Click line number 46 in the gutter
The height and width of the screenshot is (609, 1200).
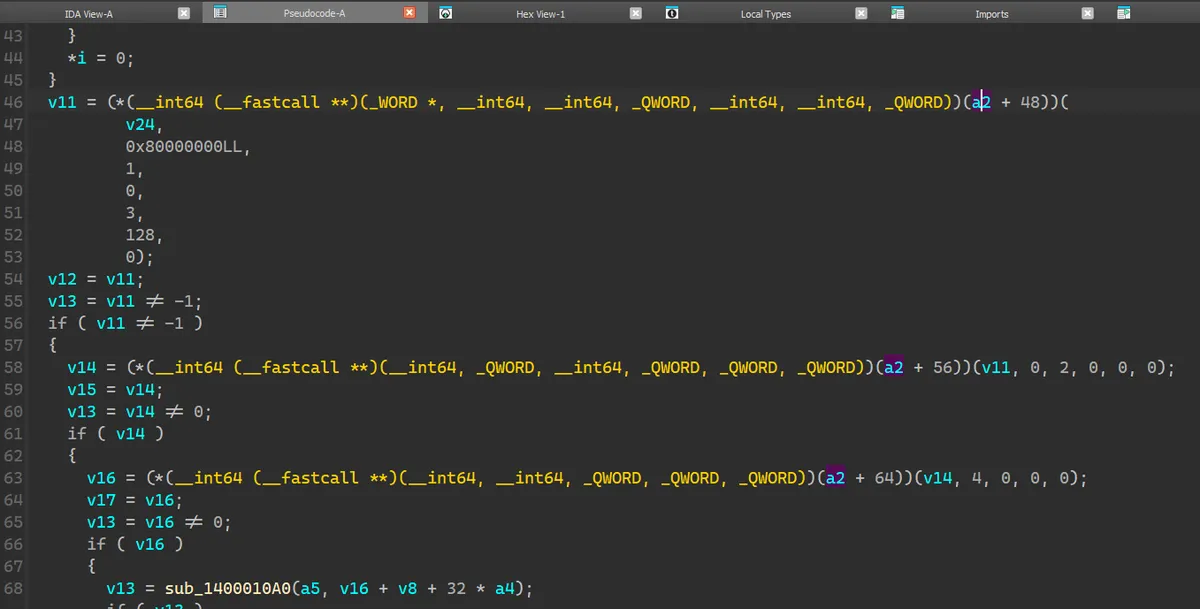(x=14, y=103)
